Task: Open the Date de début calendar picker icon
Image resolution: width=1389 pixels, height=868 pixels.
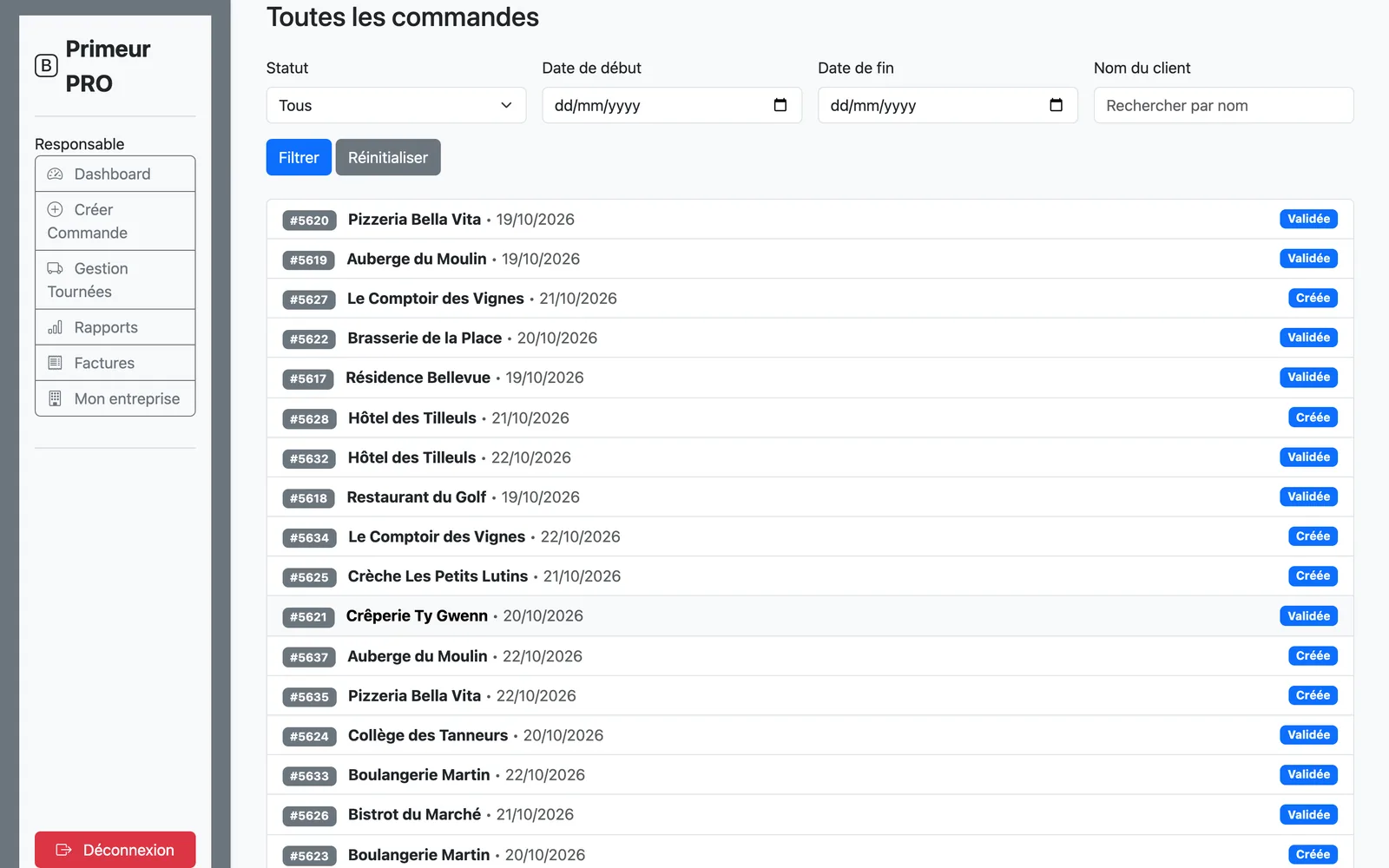Action: 780,105
